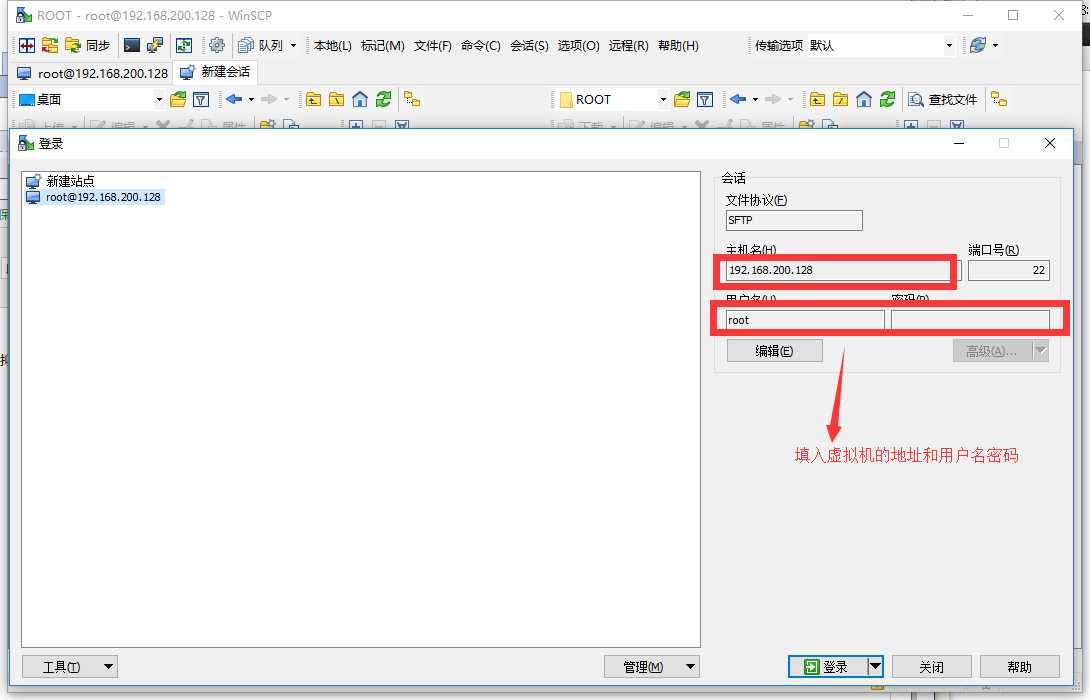Click the 查找文件 find files button
Screen dimensions: 1090x700
tap(943, 99)
